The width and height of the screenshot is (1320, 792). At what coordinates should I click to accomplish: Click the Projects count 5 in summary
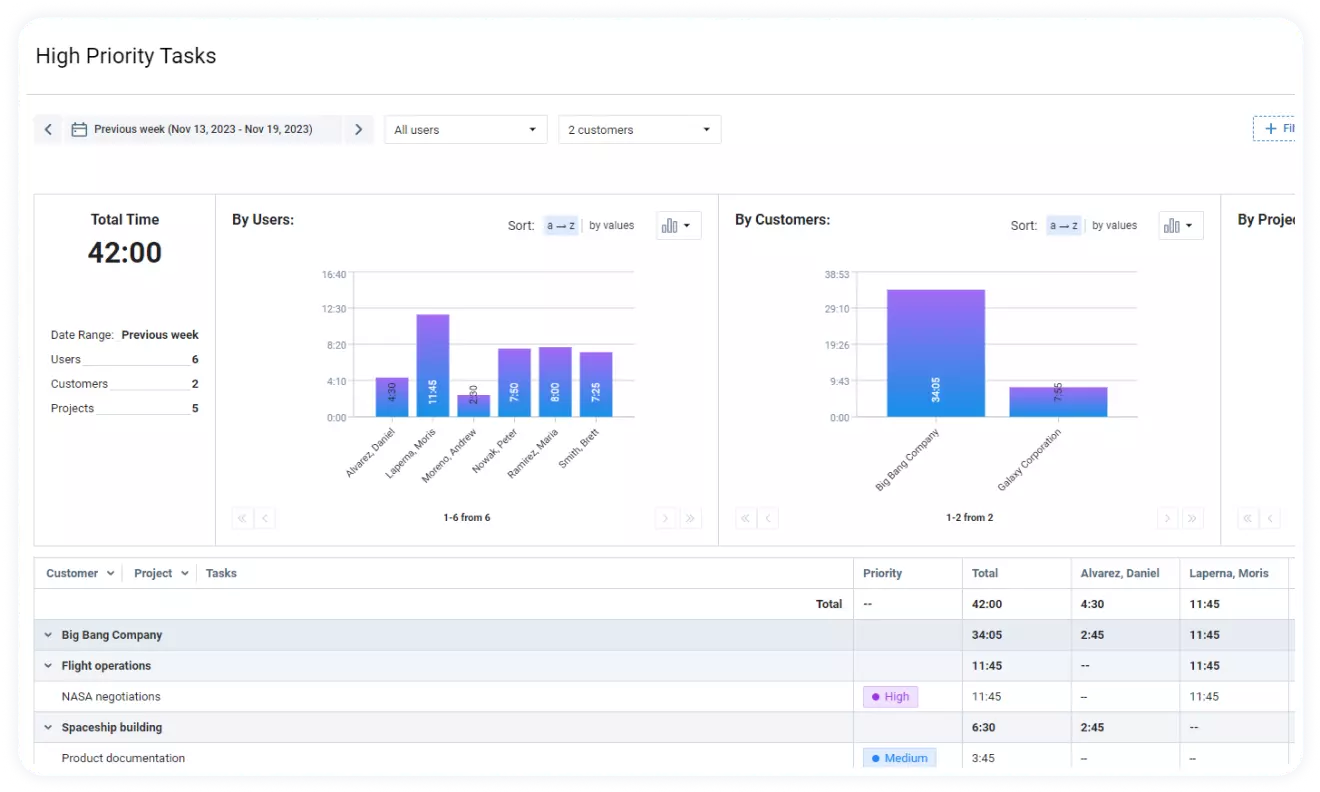click(x=195, y=409)
